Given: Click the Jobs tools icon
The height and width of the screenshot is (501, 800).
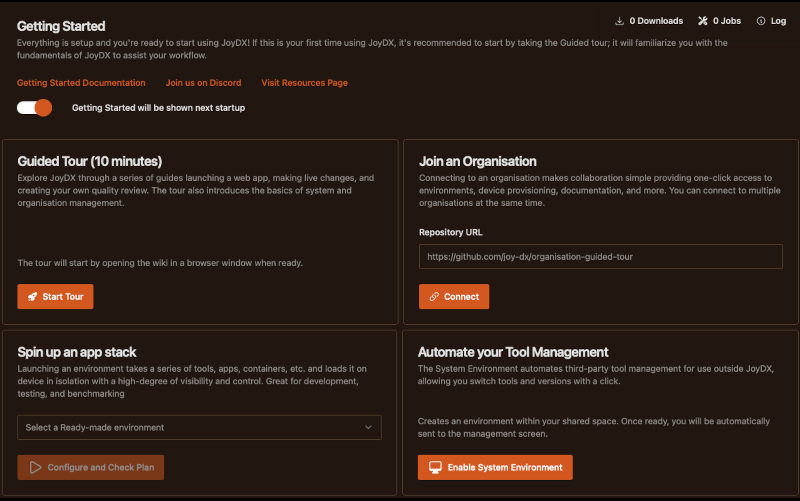Looking at the screenshot, I should (x=703, y=21).
